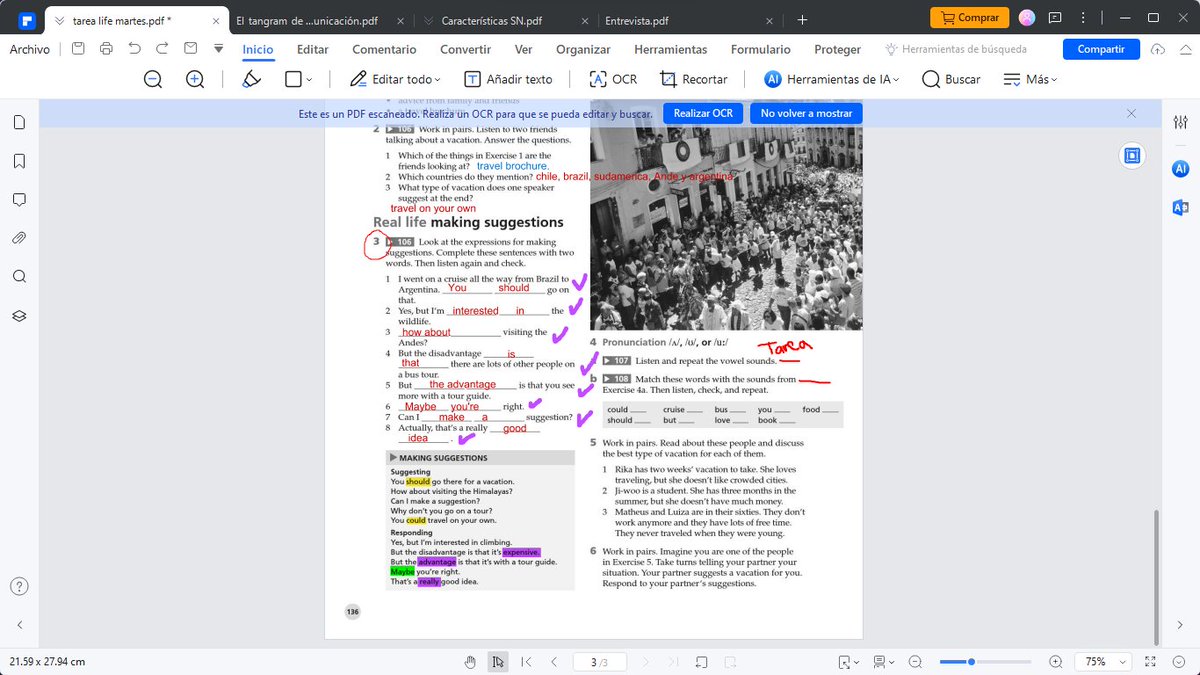Open the layers panel in left sidebar
Screen dimensions: 1200x675
[x=19, y=315]
